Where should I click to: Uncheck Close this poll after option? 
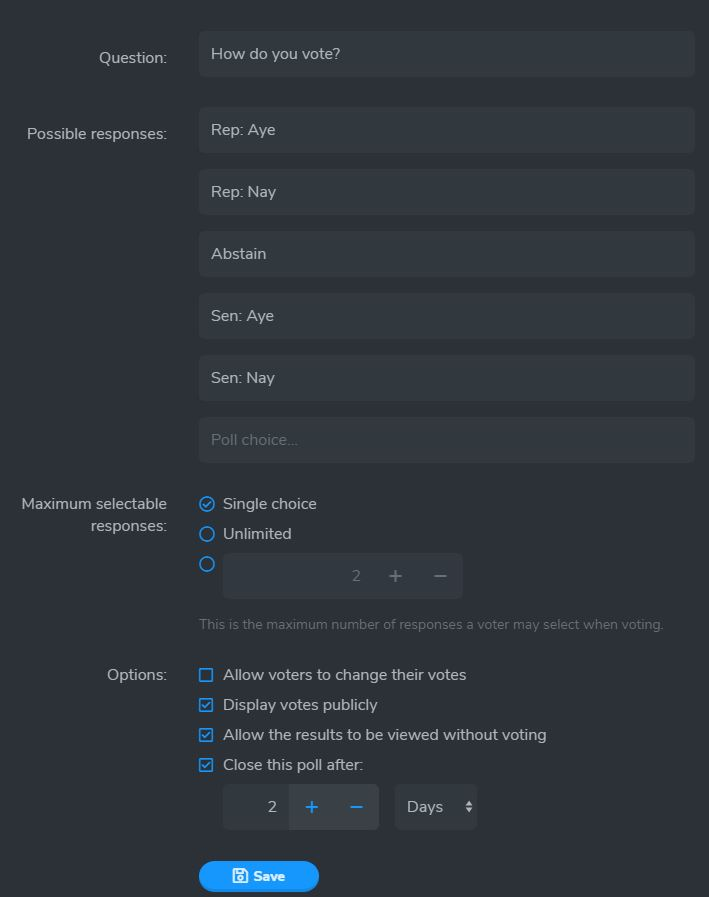click(206, 765)
